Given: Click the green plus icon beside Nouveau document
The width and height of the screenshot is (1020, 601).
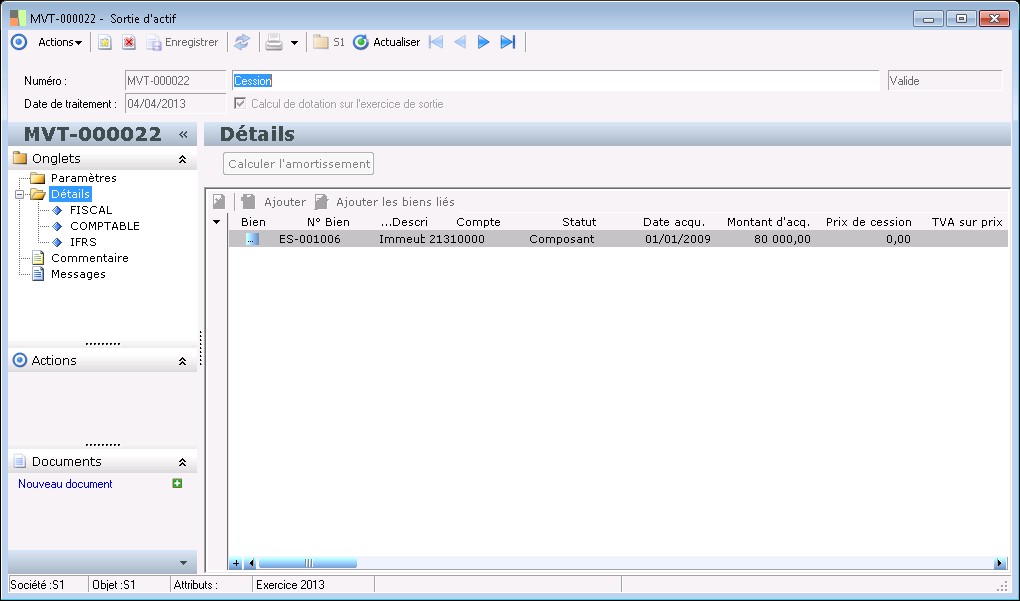Looking at the screenshot, I should pos(177,484).
